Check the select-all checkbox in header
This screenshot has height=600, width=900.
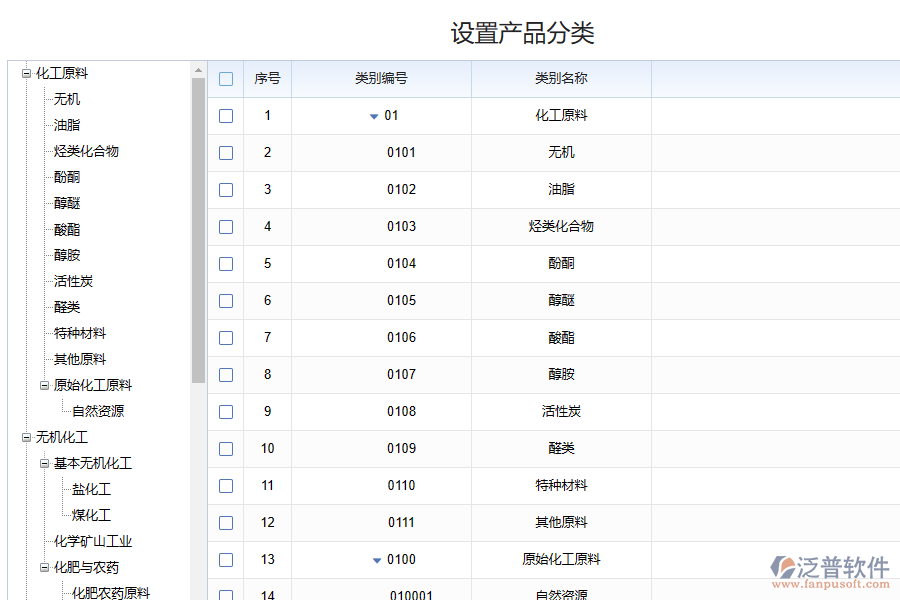click(x=226, y=79)
